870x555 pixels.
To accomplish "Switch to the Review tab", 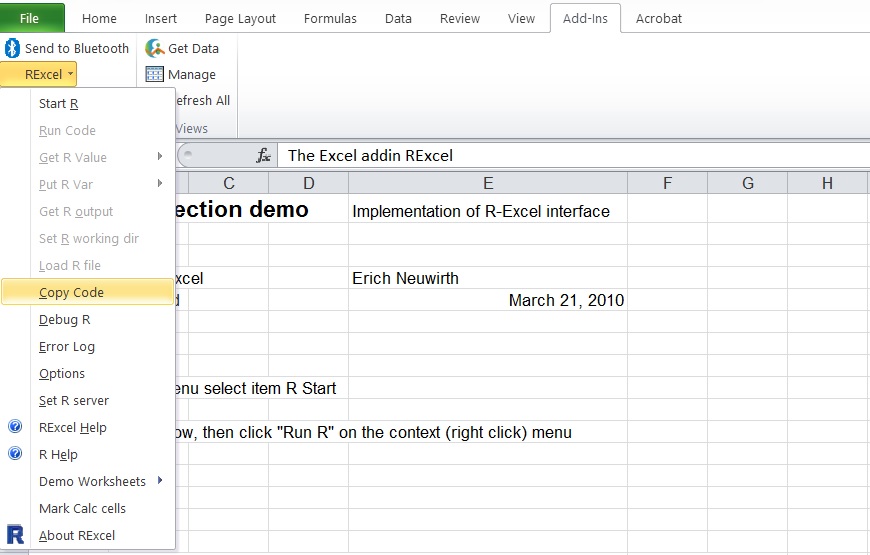I will point(459,18).
